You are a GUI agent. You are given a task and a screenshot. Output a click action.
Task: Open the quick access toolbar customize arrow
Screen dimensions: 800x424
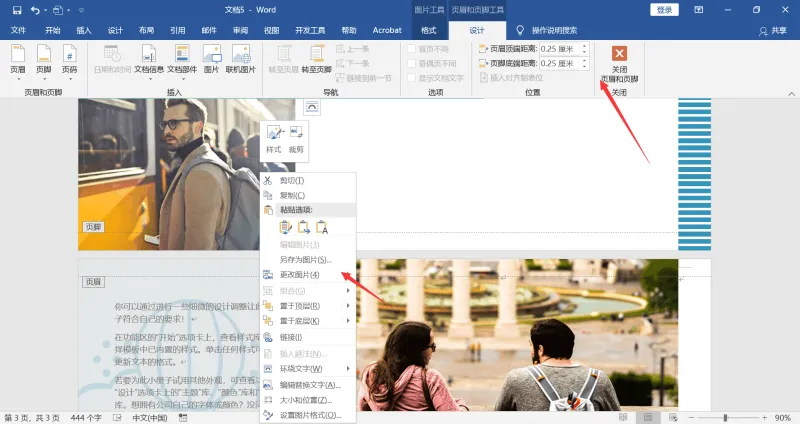[81, 10]
